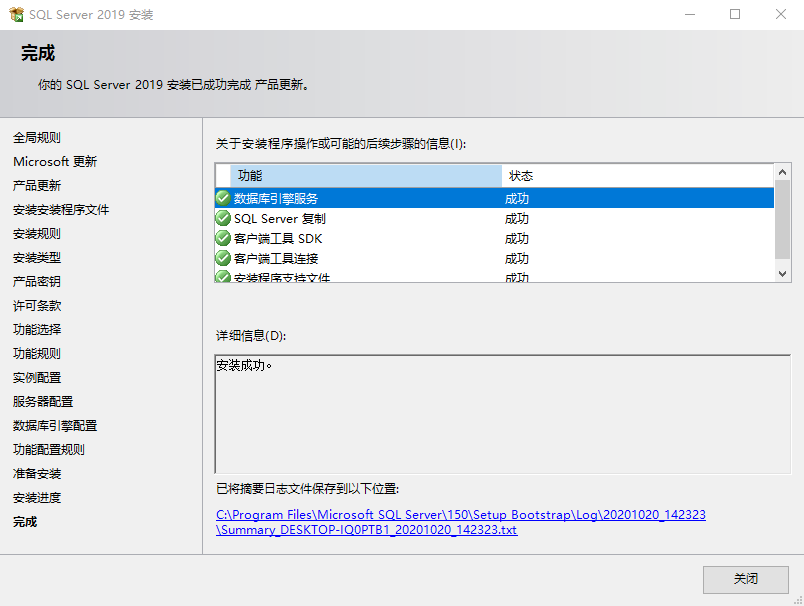Click the 安装安装程序文件 step
This screenshot has width=804, height=606.
coord(61,210)
